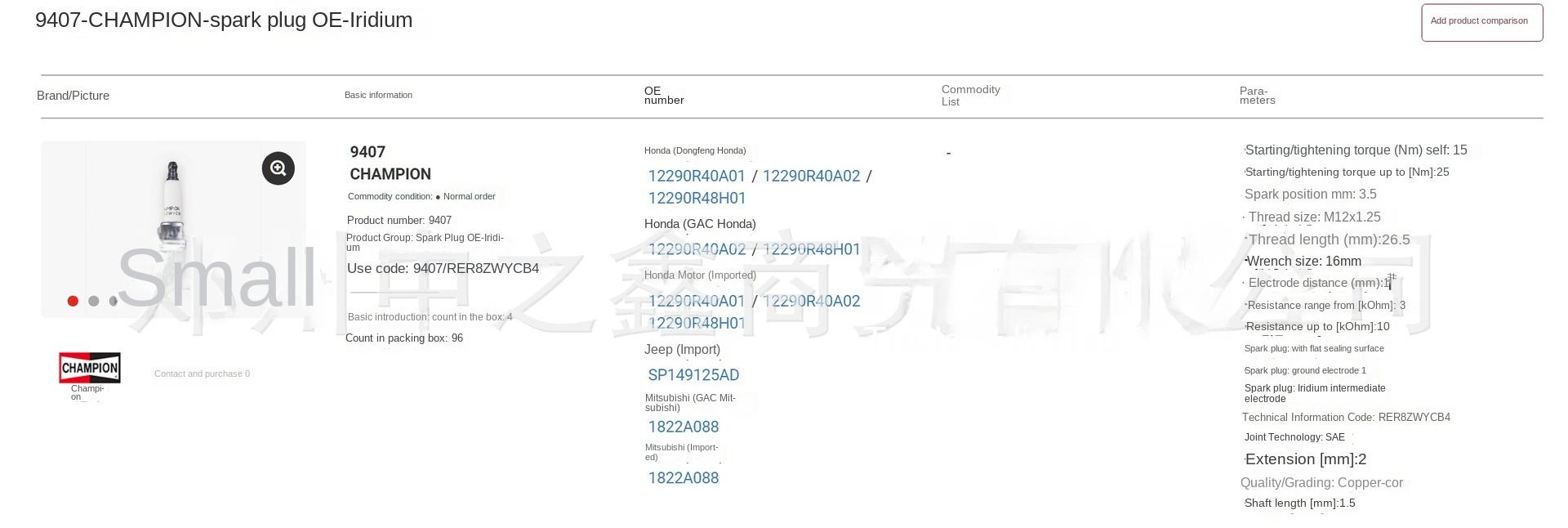The width and height of the screenshot is (1568, 528).
Task: Open 12290R40A01 under Honda Motor (Imported)
Action: 697,302
